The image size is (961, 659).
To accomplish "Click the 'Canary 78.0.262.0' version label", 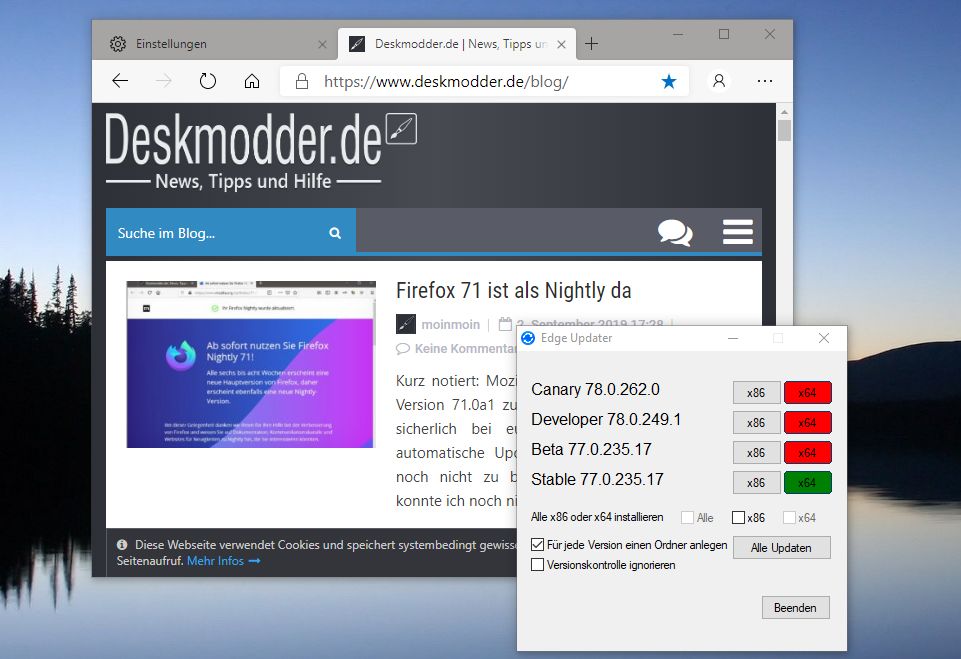I will (x=595, y=390).
